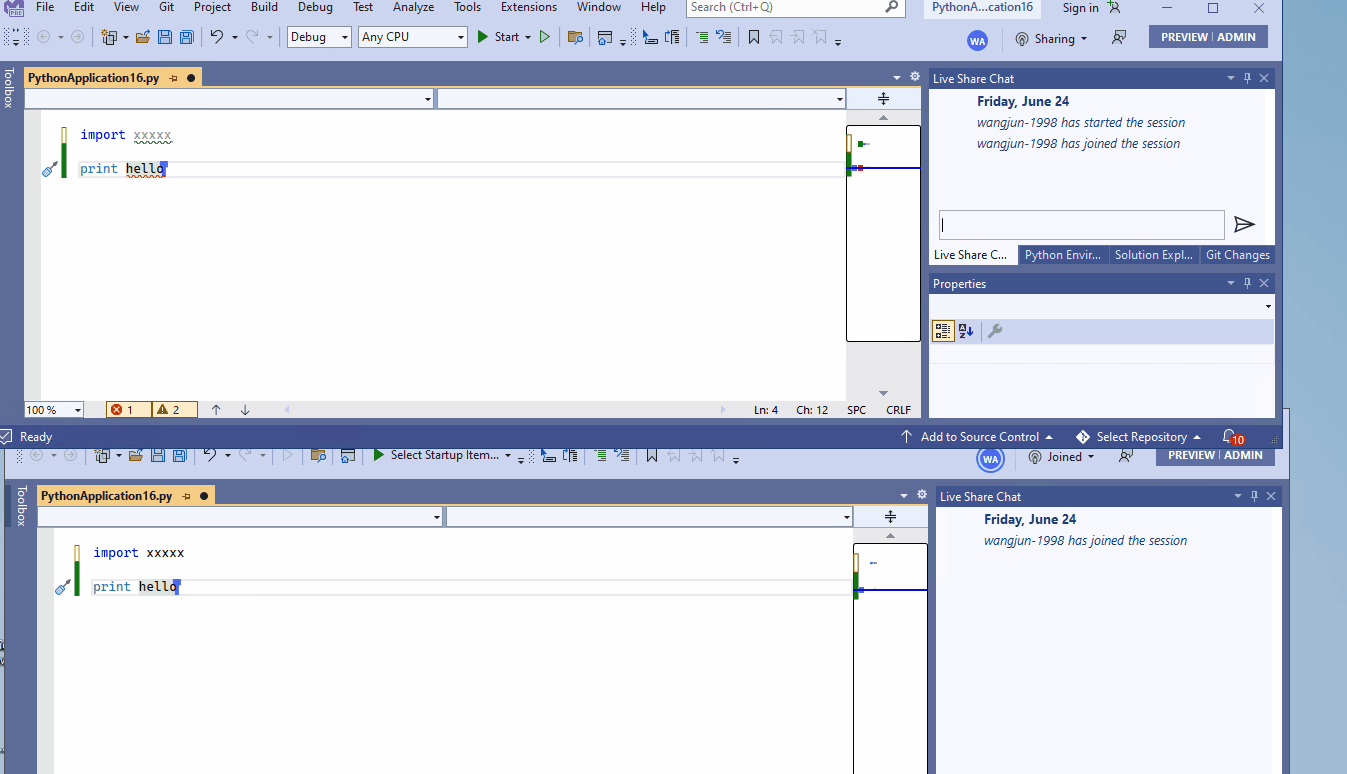Switch to Live Share Chat tab
The width and height of the screenshot is (1347, 774).
(x=972, y=255)
